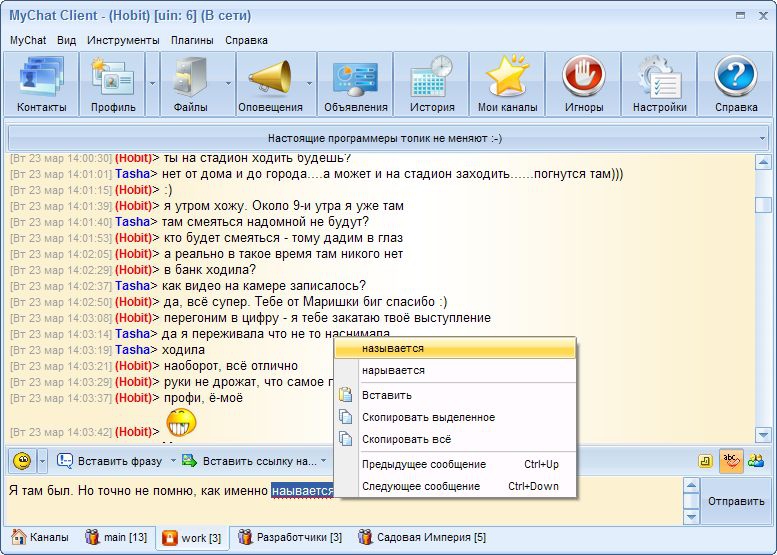Click the gift icon on Разработчики tab
Screen dimensions: 777x555
245,537
